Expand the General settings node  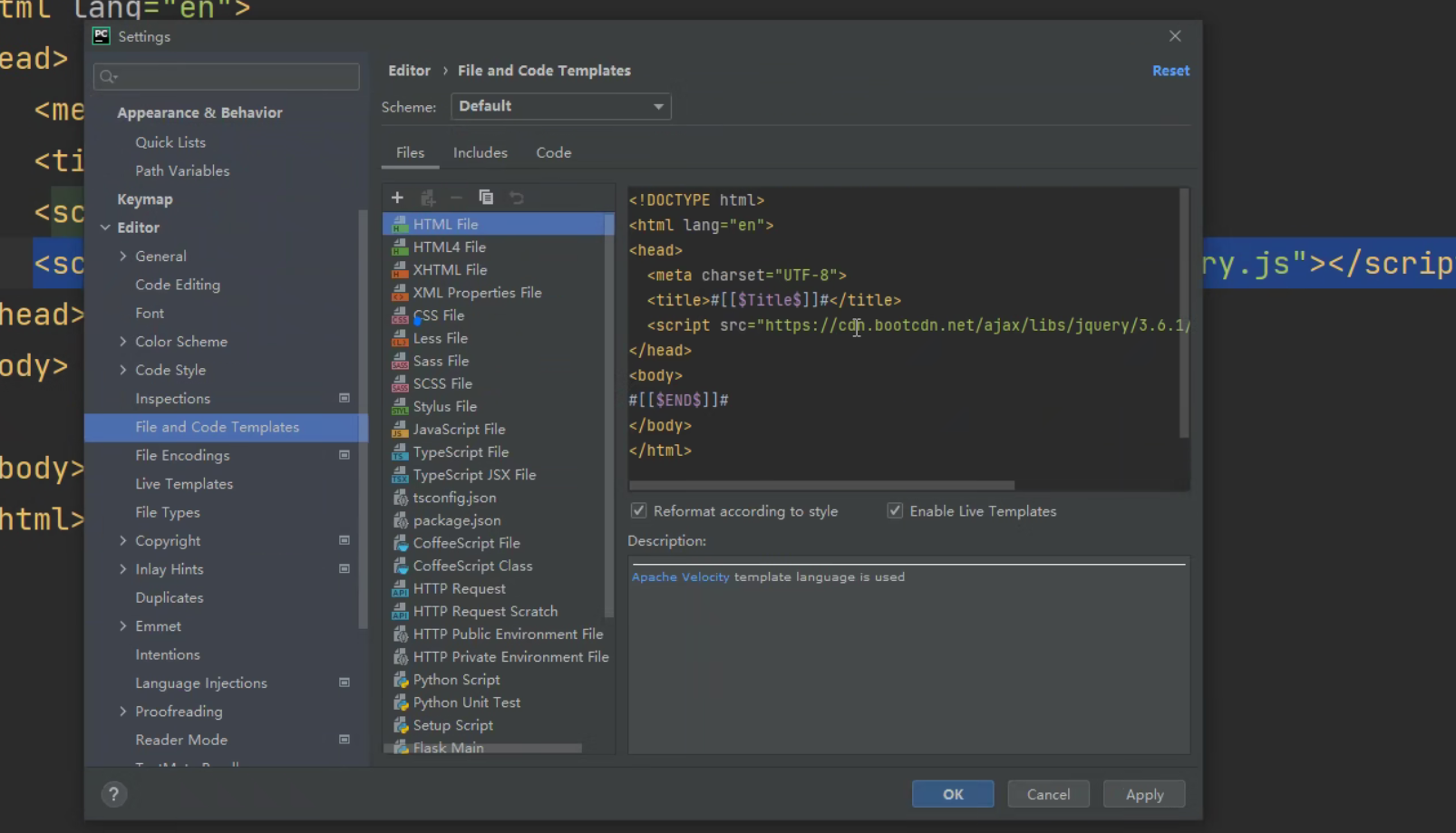pos(123,257)
